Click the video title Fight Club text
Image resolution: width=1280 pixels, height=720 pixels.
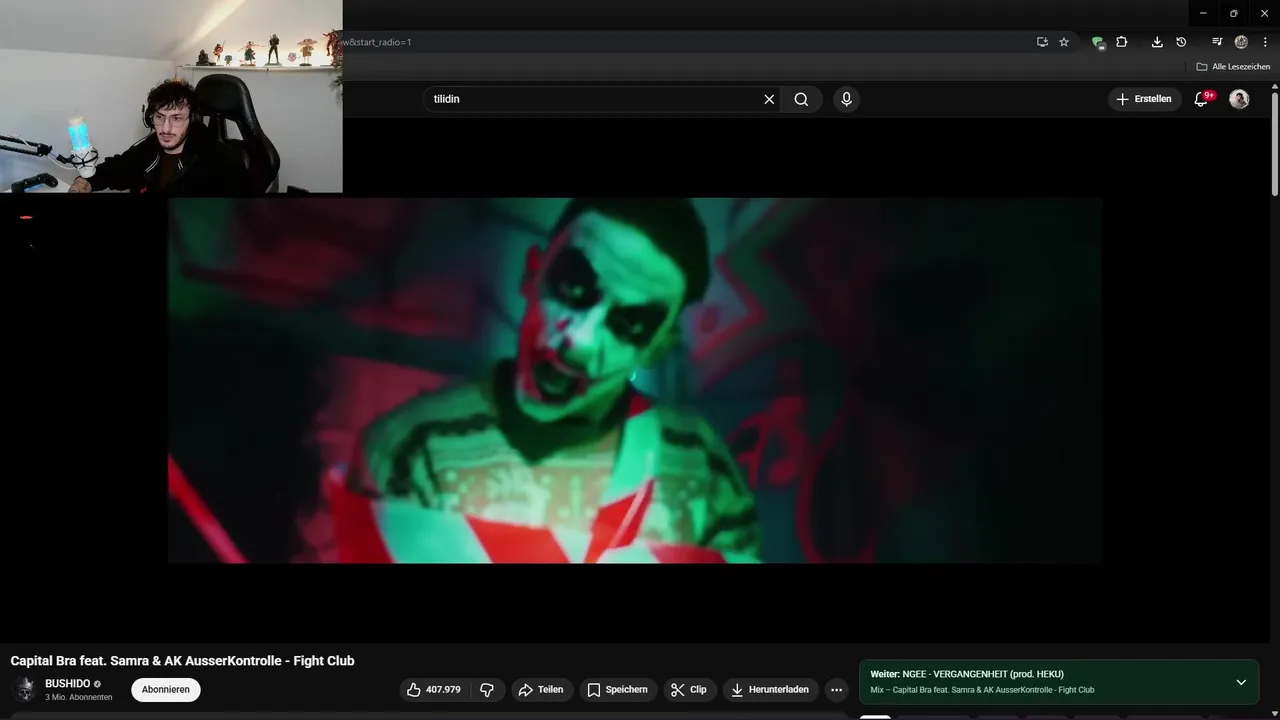tap(182, 661)
